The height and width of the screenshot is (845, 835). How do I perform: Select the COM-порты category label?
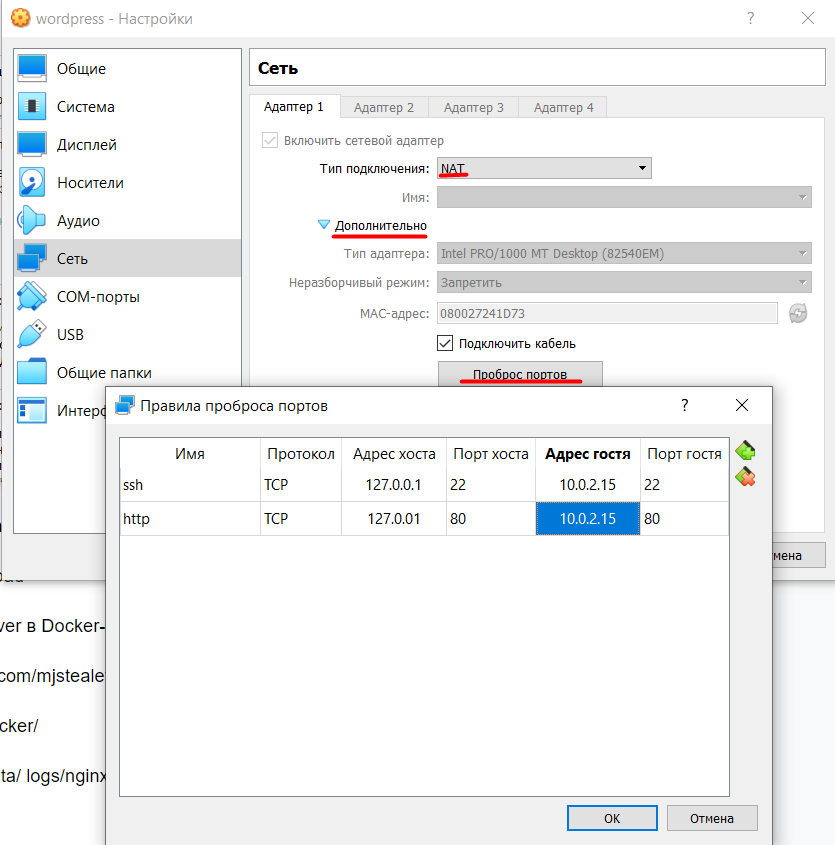tap(99, 297)
